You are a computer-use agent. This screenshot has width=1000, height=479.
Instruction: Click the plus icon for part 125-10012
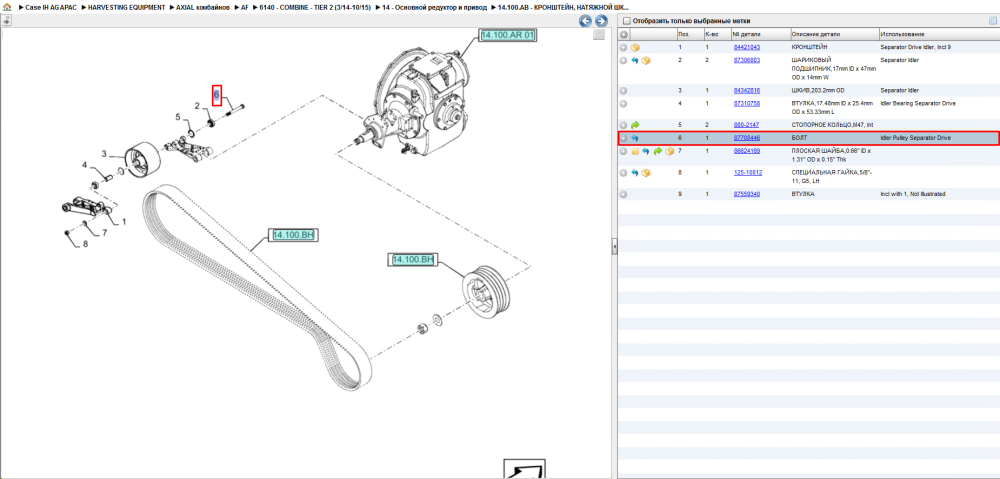pyautogui.click(x=624, y=172)
